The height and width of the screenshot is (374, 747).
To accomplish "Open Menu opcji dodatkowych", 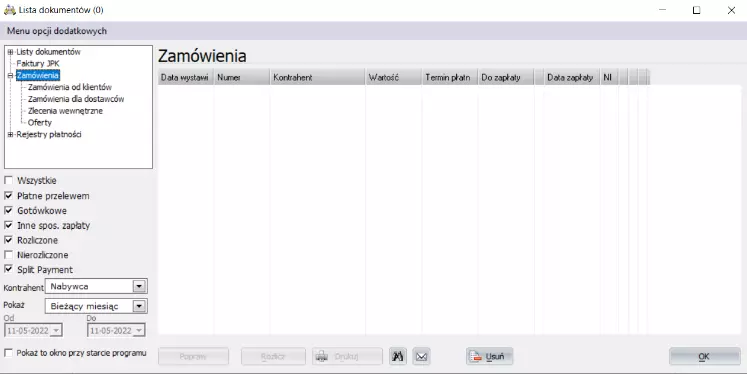I will coord(57,31).
